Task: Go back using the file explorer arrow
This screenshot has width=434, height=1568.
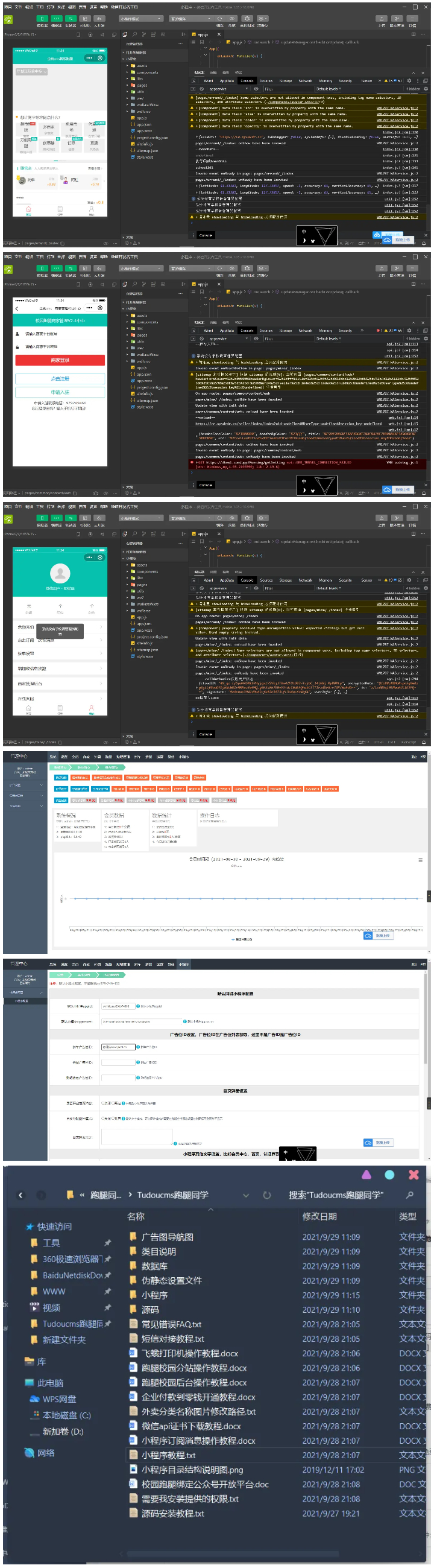Action: pos(20,1195)
